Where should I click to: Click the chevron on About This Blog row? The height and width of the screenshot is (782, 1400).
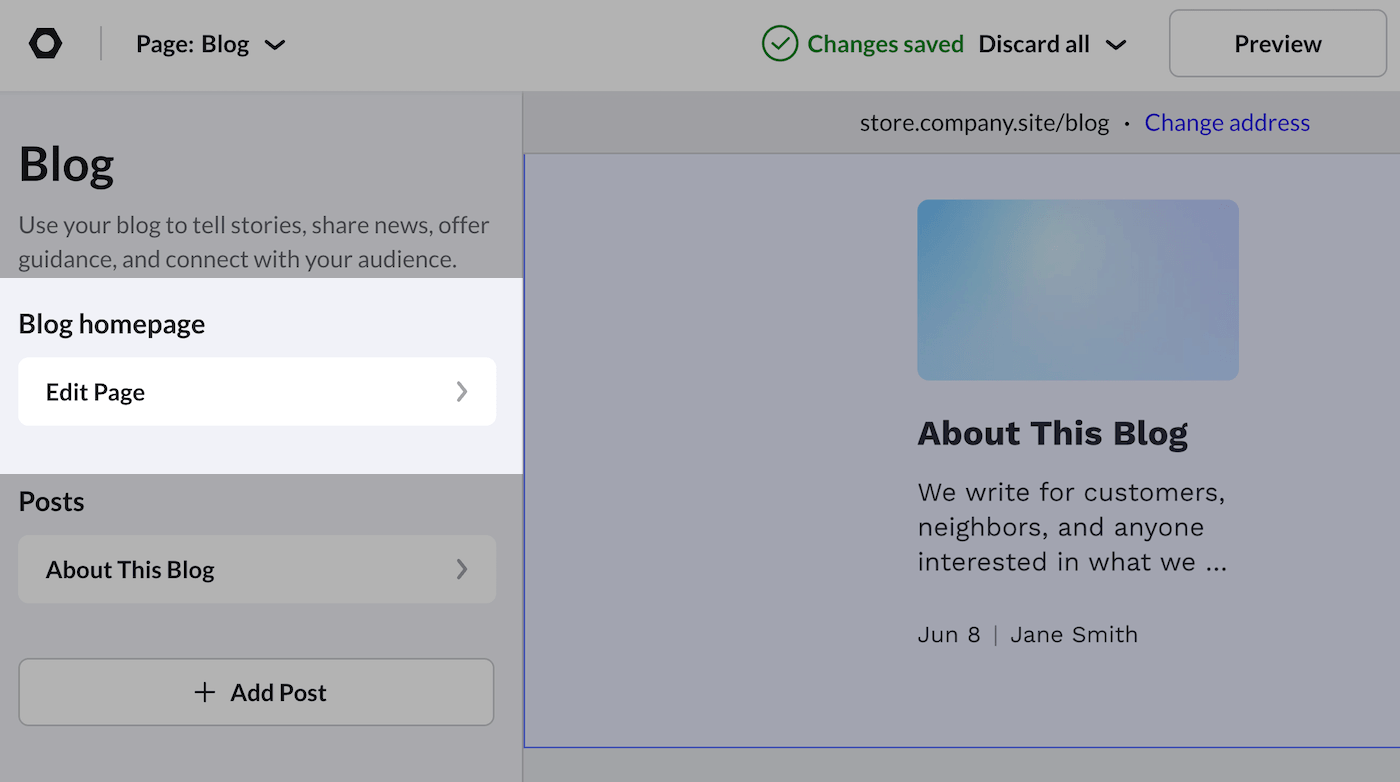point(462,569)
